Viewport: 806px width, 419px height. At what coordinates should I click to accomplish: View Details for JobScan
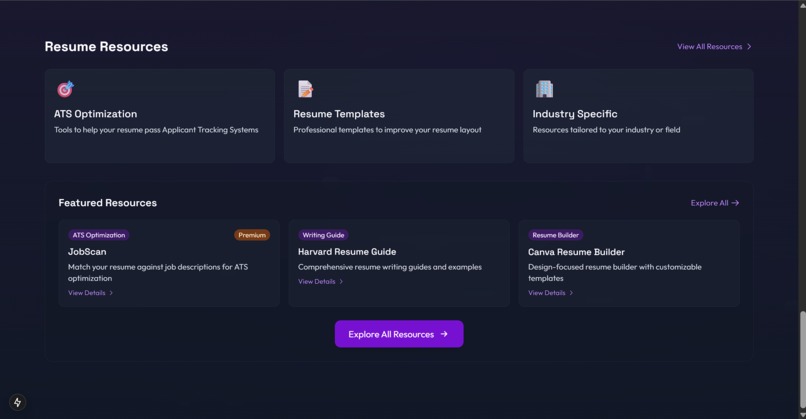point(90,293)
